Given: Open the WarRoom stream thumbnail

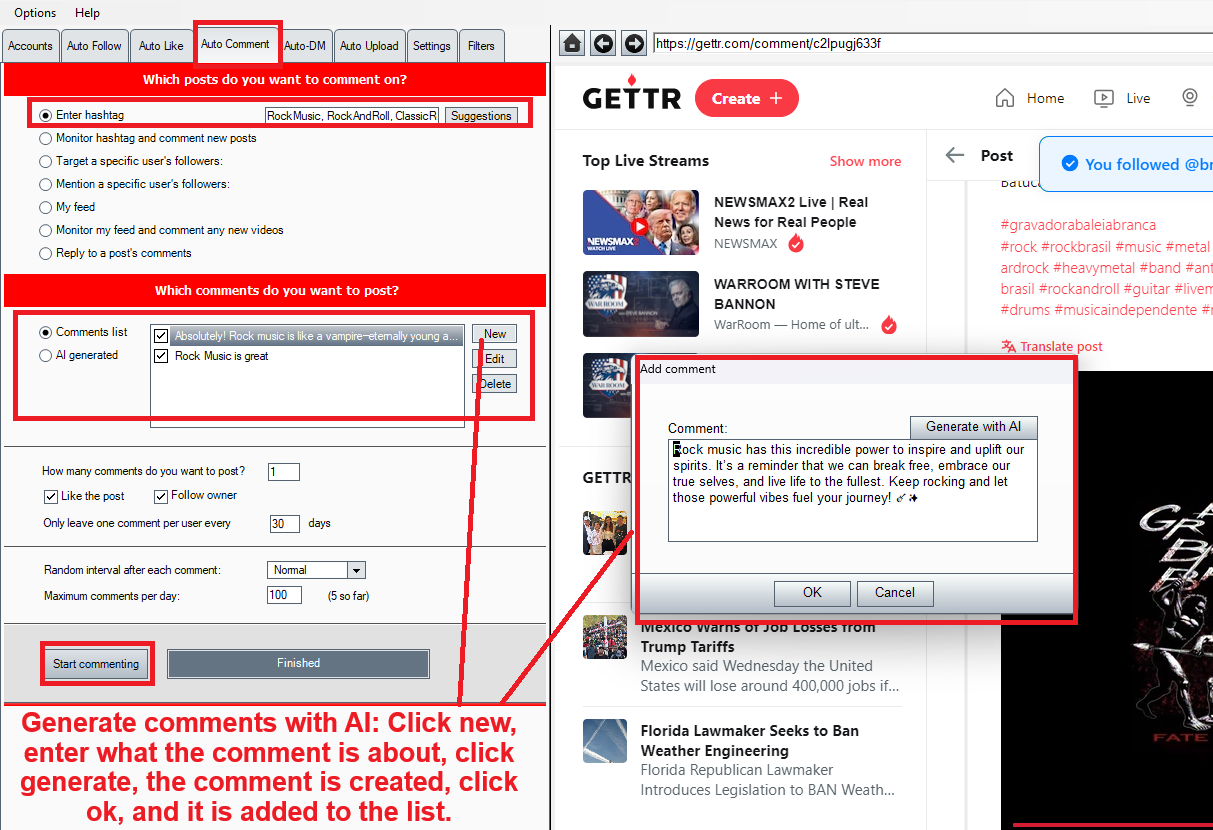Looking at the screenshot, I should (641, 304).
